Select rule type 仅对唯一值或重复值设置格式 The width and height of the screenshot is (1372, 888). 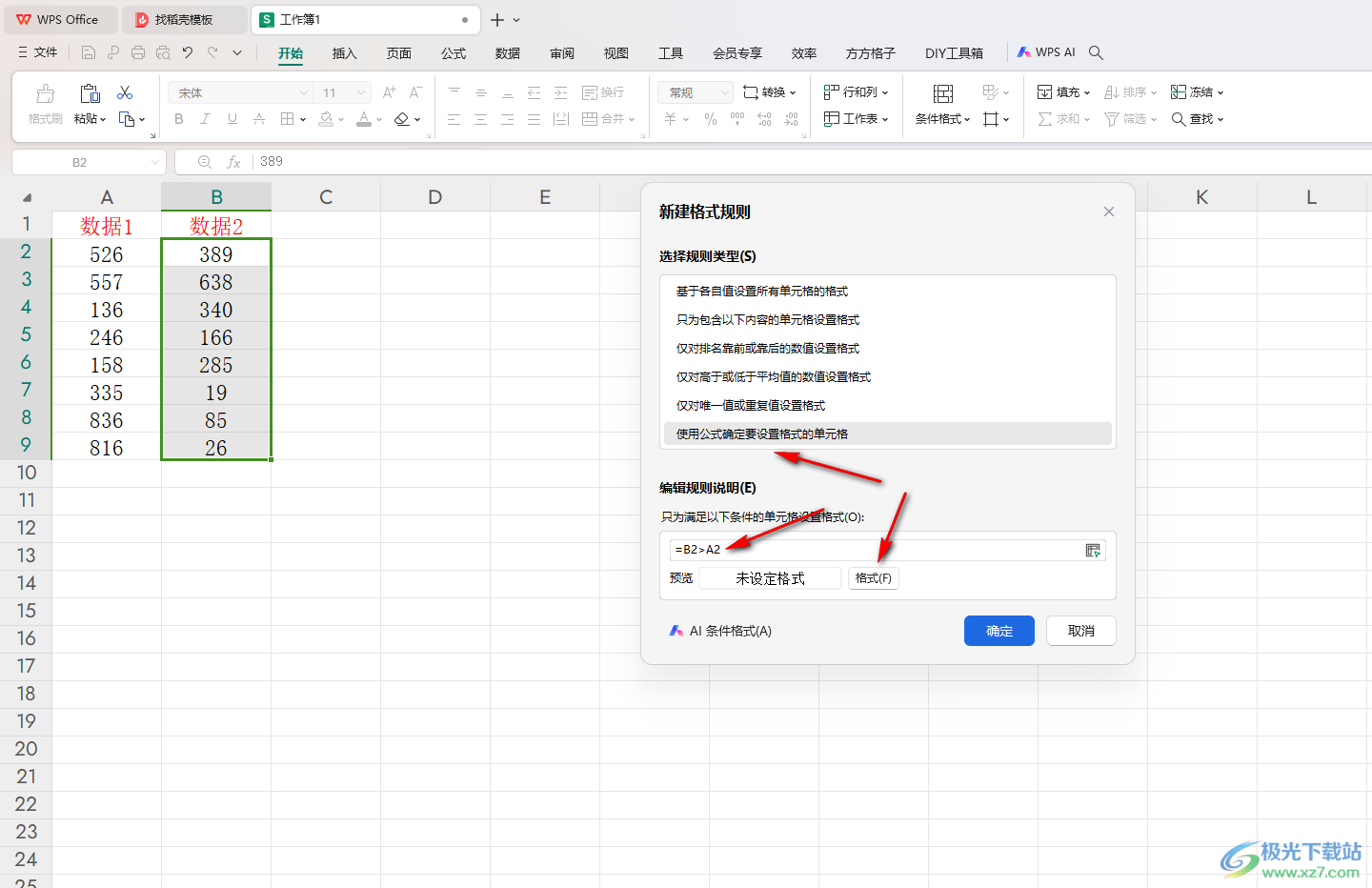pyautogui.click(x=888, y=405)
